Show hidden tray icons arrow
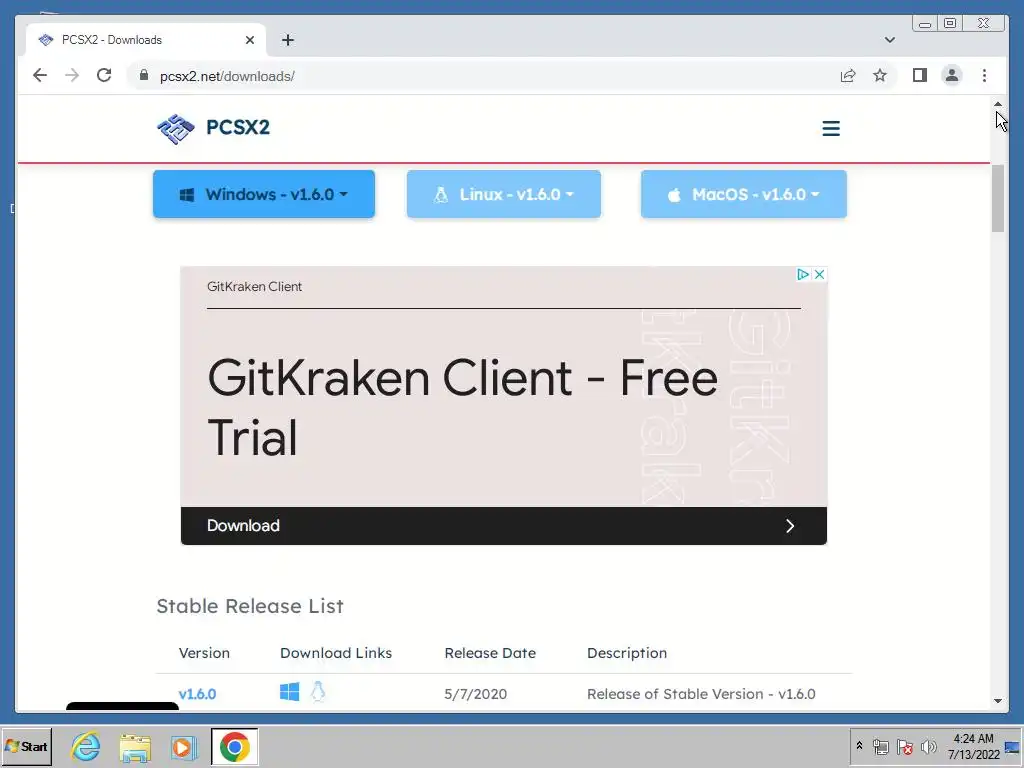 tap(859, 746)
